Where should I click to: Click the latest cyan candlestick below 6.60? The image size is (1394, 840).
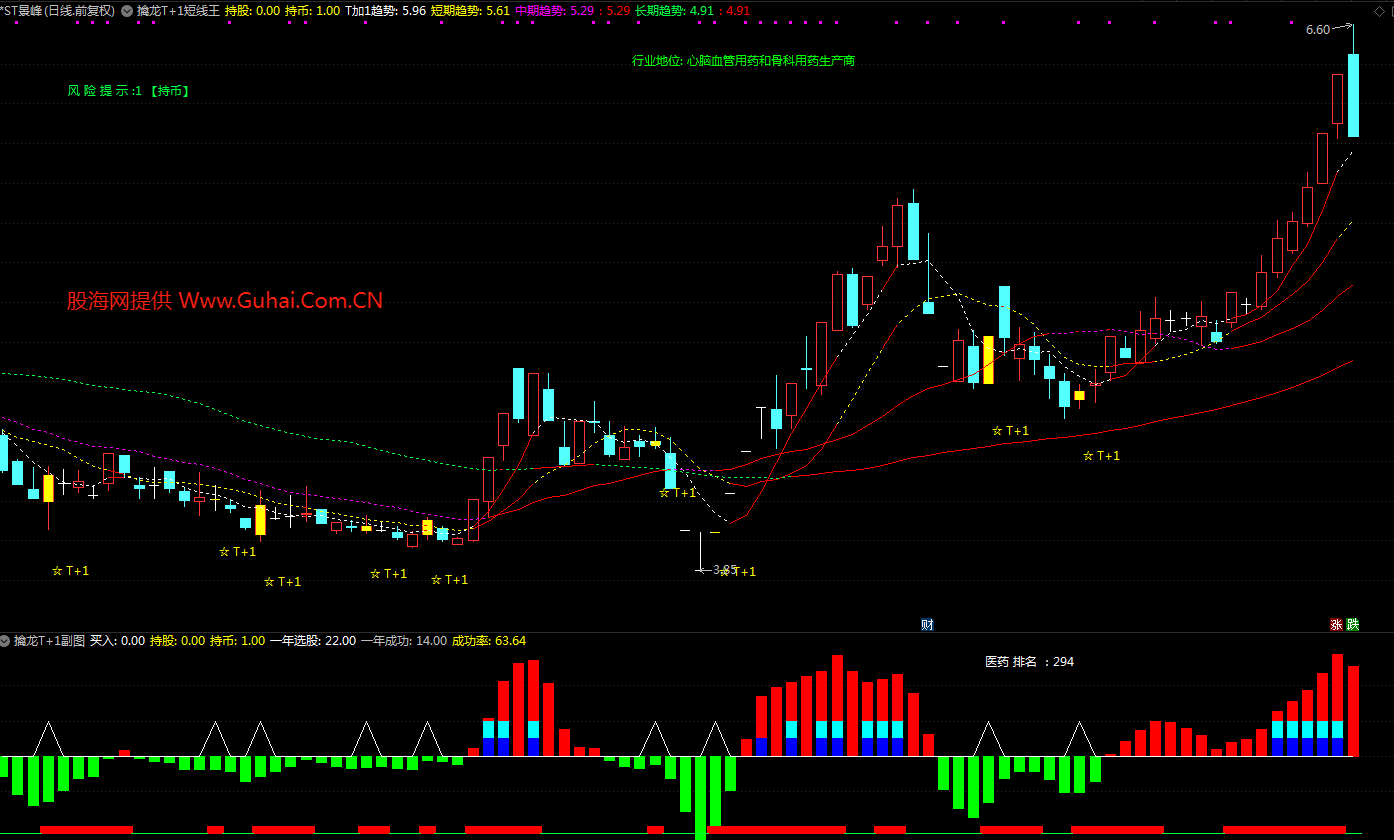1353,95
